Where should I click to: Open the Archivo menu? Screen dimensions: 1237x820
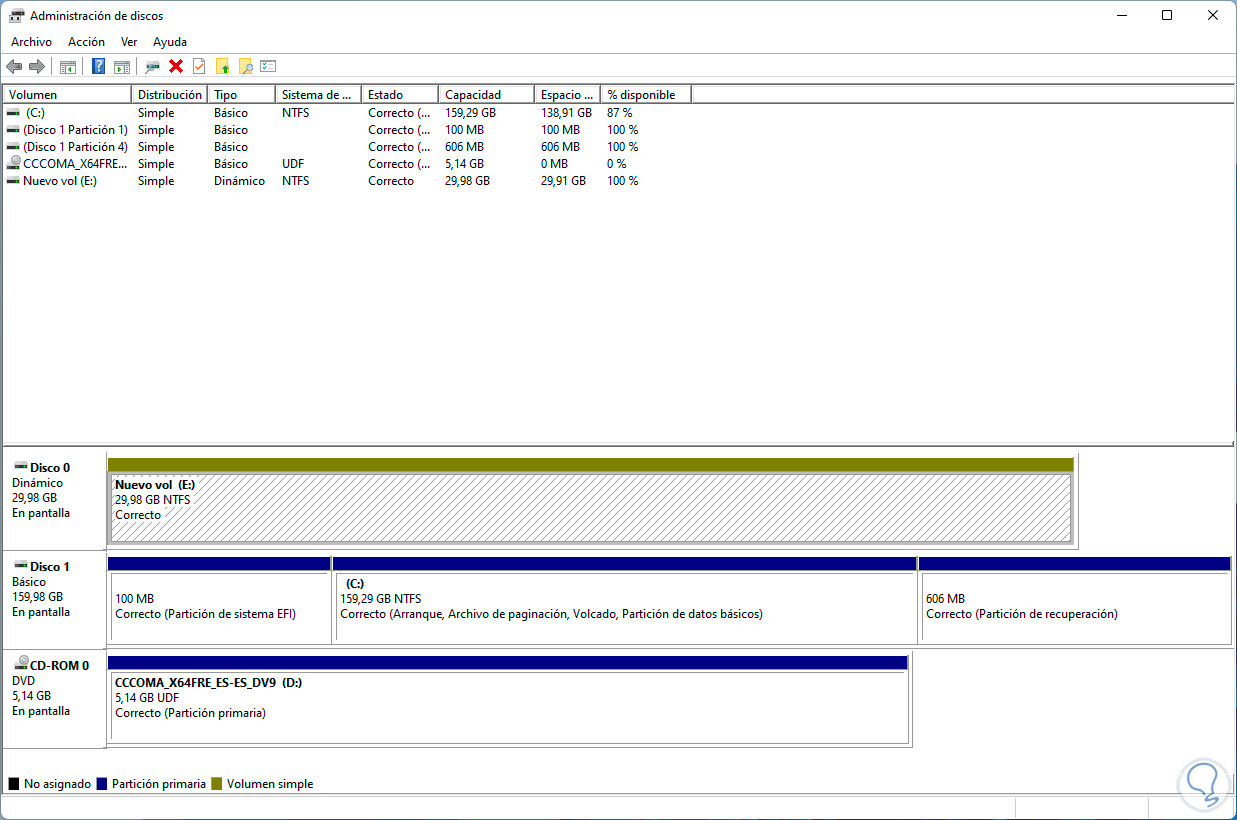point(31,42)
